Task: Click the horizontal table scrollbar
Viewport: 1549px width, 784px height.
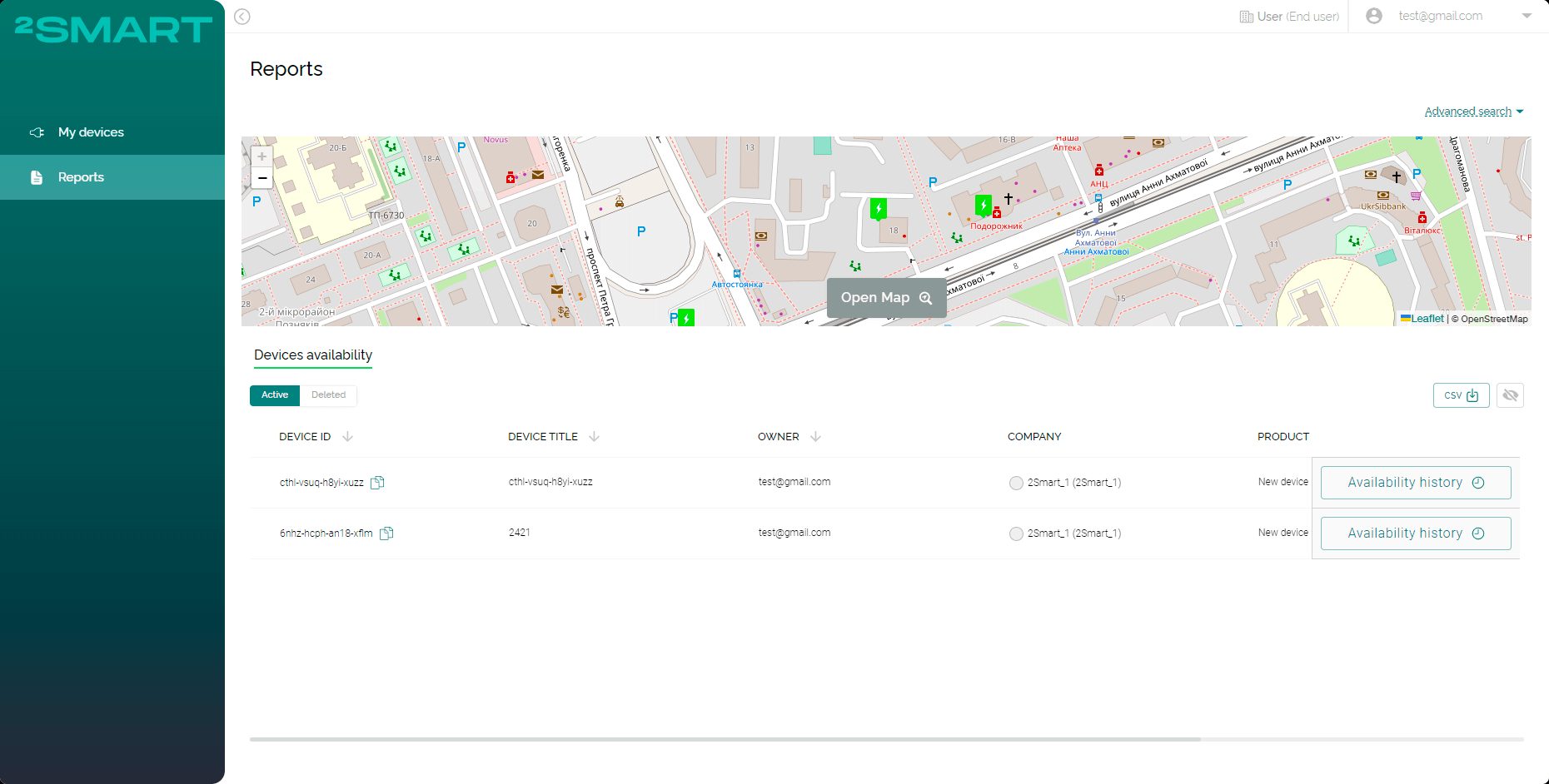Action: 725,739
